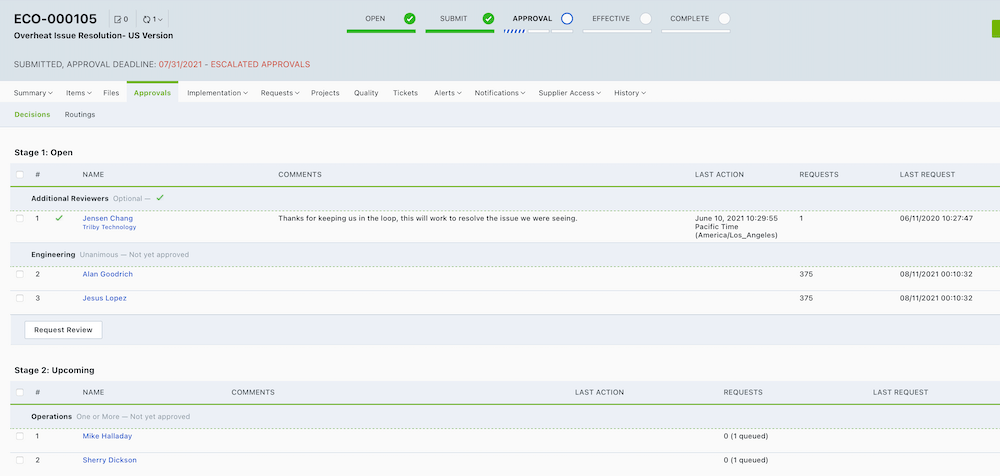Open Sherry Dickson's profile link
This screenshot has width=1000, height=476.
(x=109, y=460)
